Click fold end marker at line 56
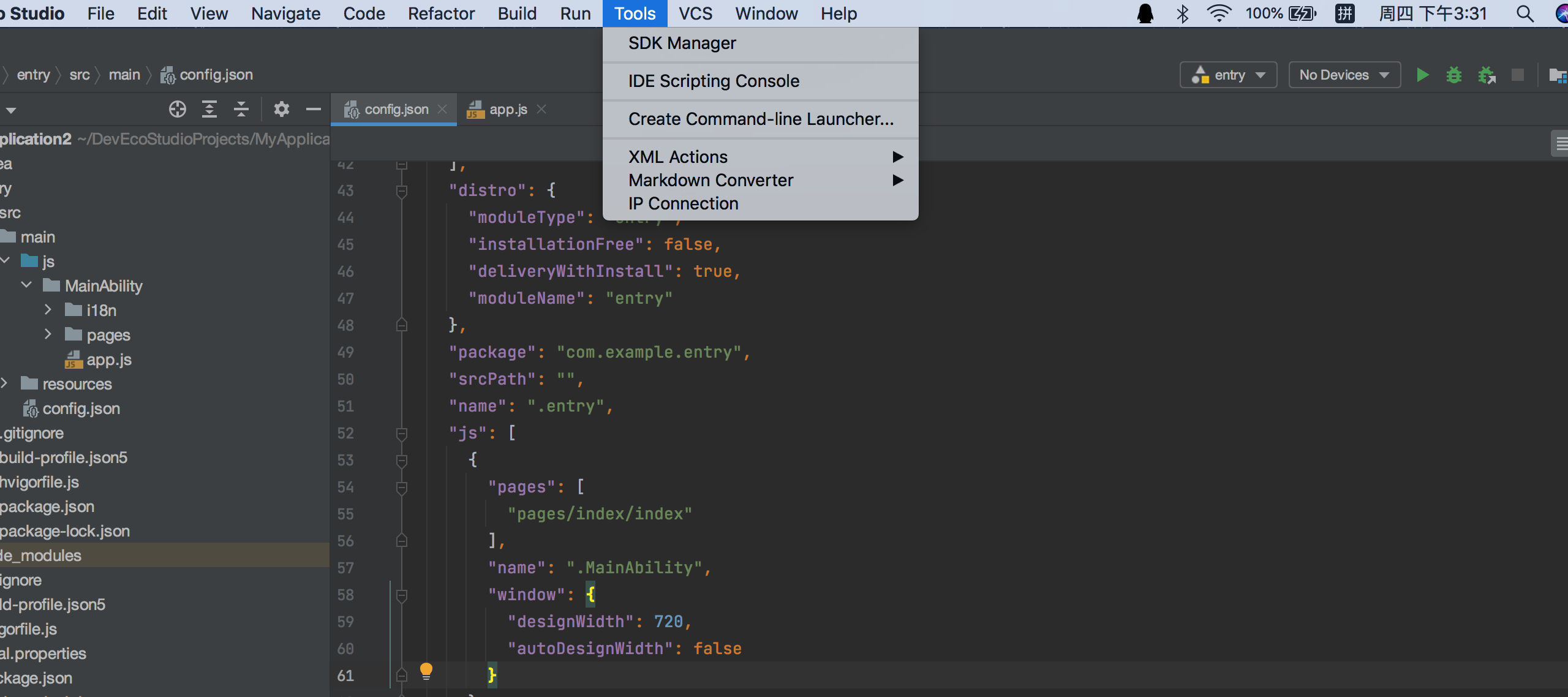Image resolution: width=1568 pixels, height=697 pixels. (402, 540)
